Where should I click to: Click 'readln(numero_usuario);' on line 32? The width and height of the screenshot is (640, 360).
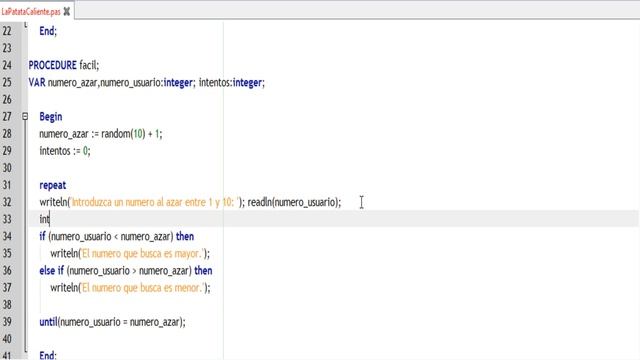click(x=294, y=202)
